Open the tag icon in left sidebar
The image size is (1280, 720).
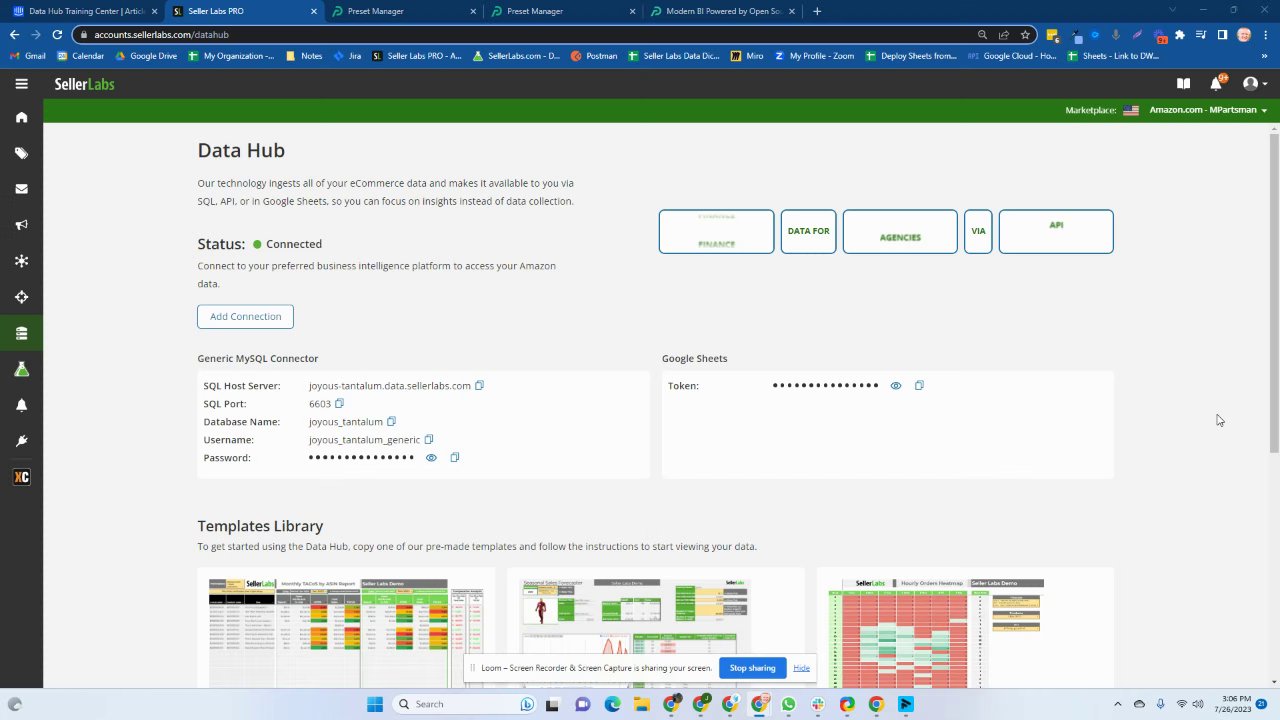pos(21,153)
